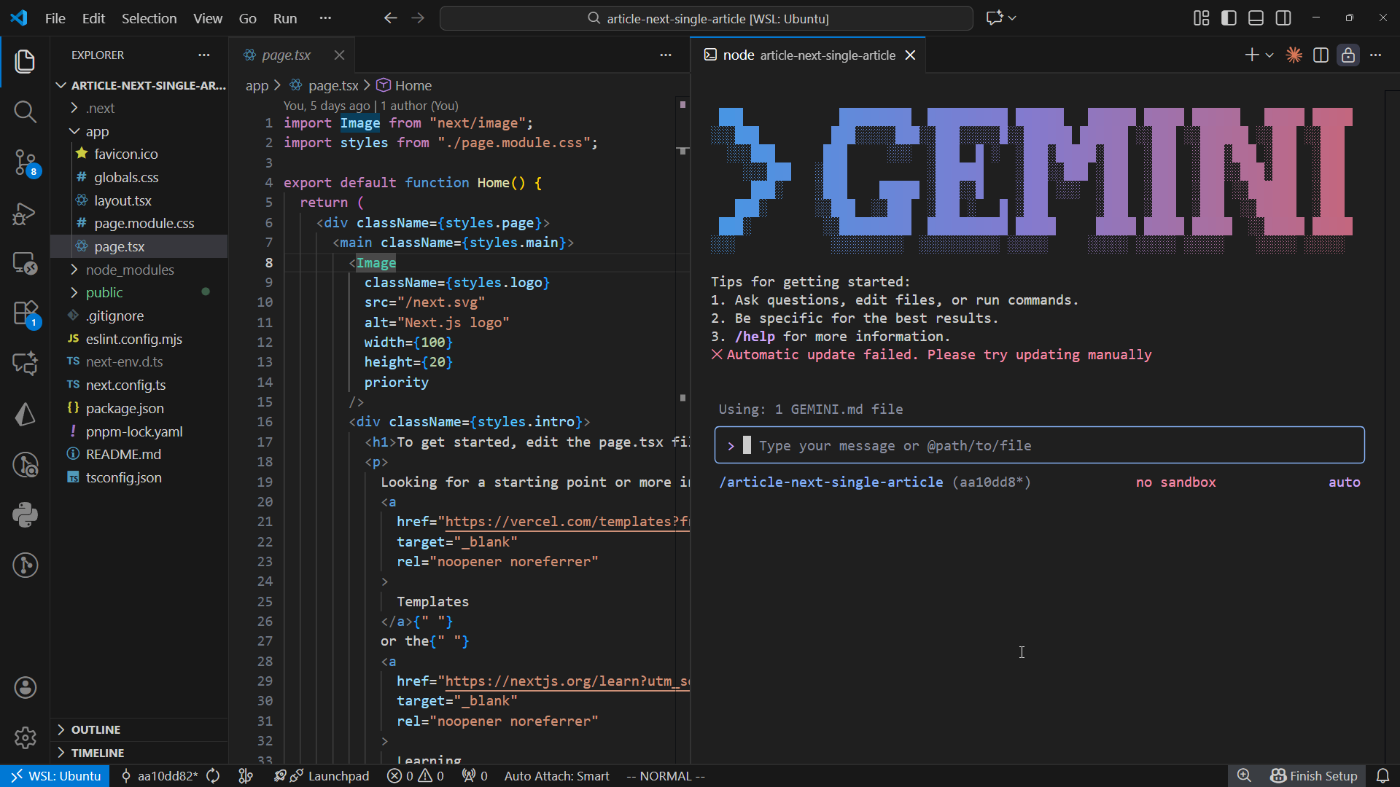Go forward with the title bar right arrow

click(x=418, y=18)
